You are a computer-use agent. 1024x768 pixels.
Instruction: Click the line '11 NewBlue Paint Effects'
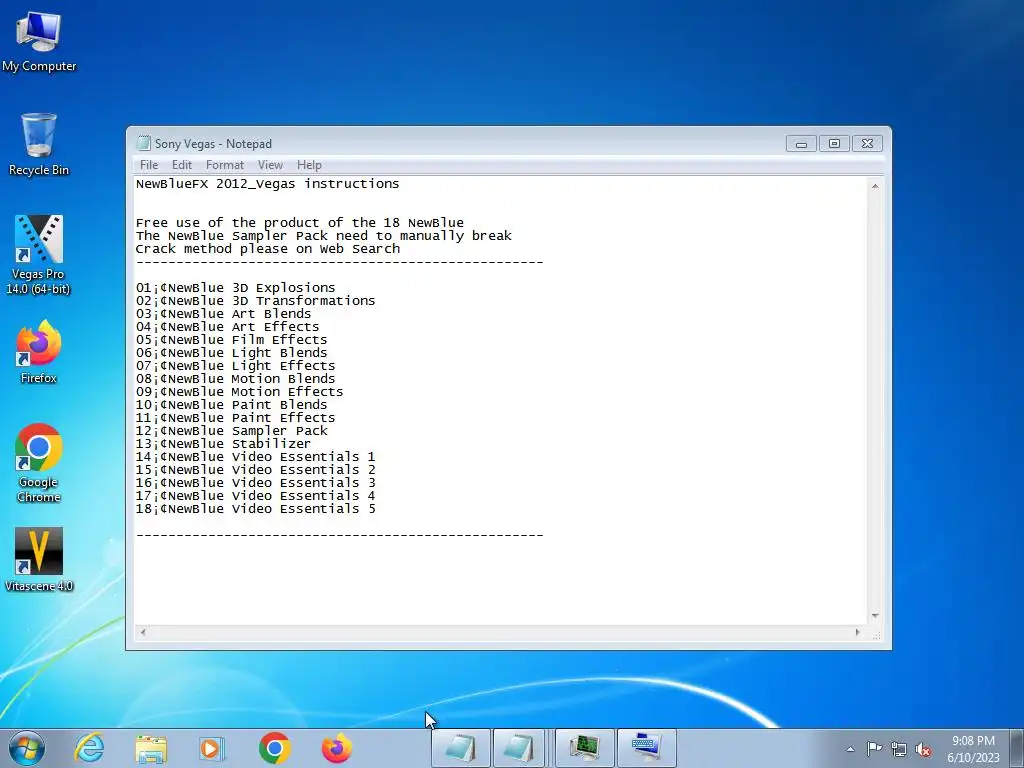[235, 418]
